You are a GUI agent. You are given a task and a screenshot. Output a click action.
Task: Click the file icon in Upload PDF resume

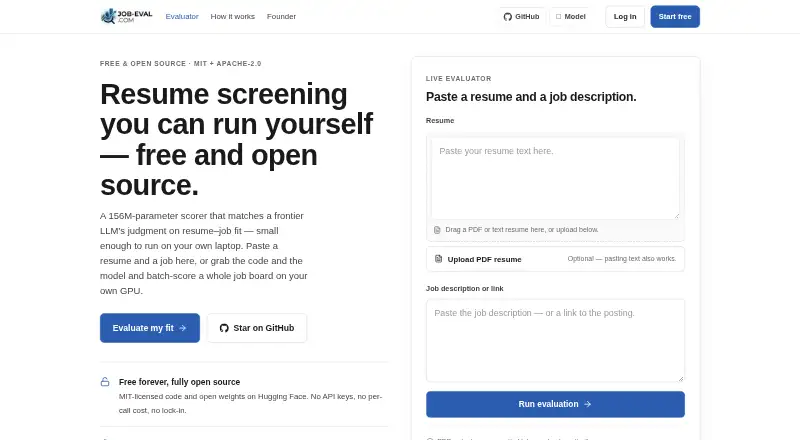[x=438, y=259]
